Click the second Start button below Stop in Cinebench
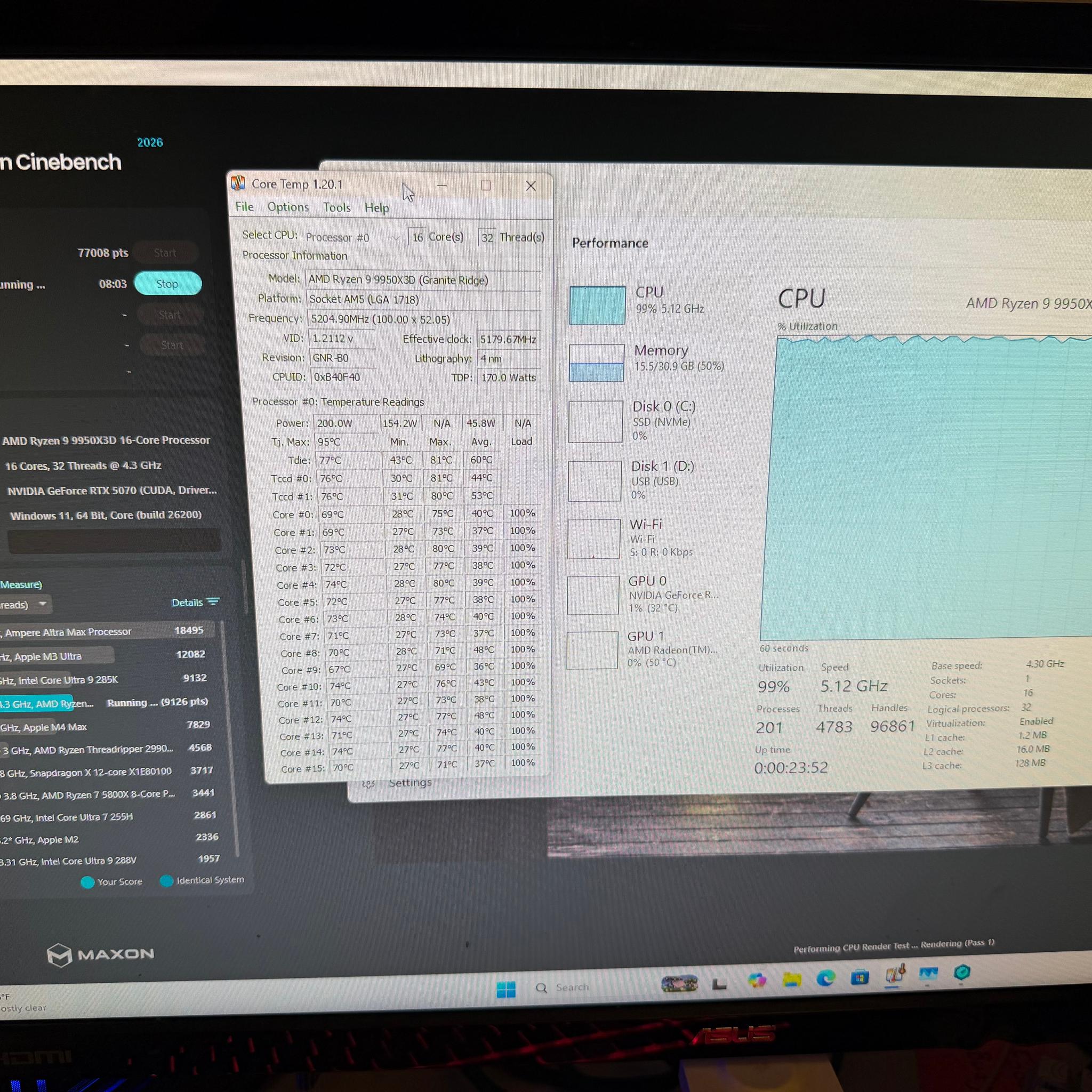Image resolution: width=1092 pixels, height=1092 pixels. (x=171, y=346)
